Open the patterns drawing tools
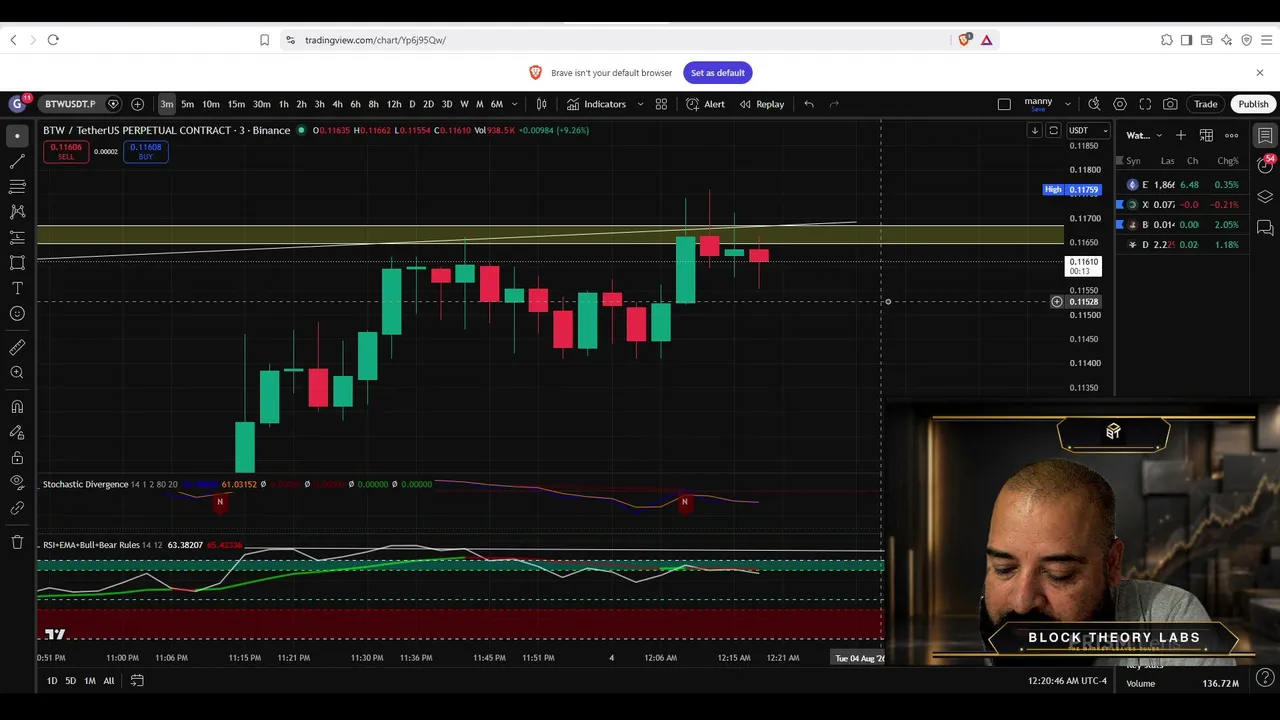 point(17,212)
